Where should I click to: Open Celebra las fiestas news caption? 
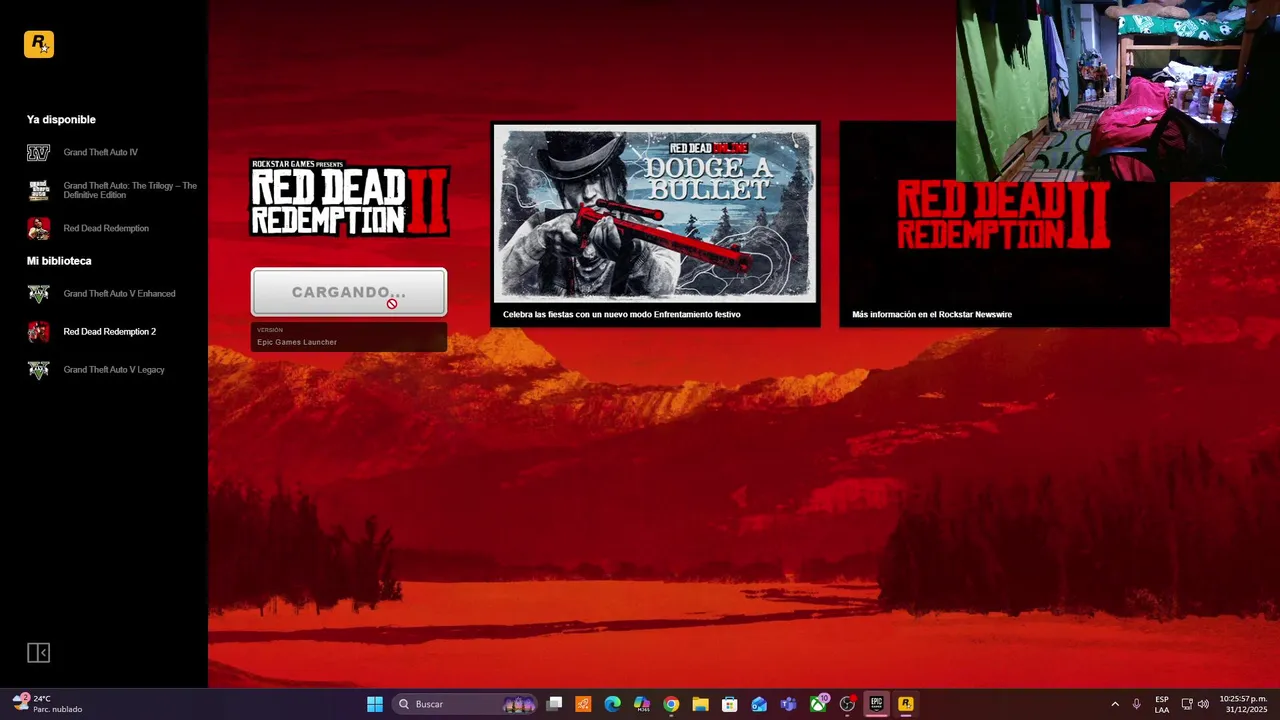621,314
